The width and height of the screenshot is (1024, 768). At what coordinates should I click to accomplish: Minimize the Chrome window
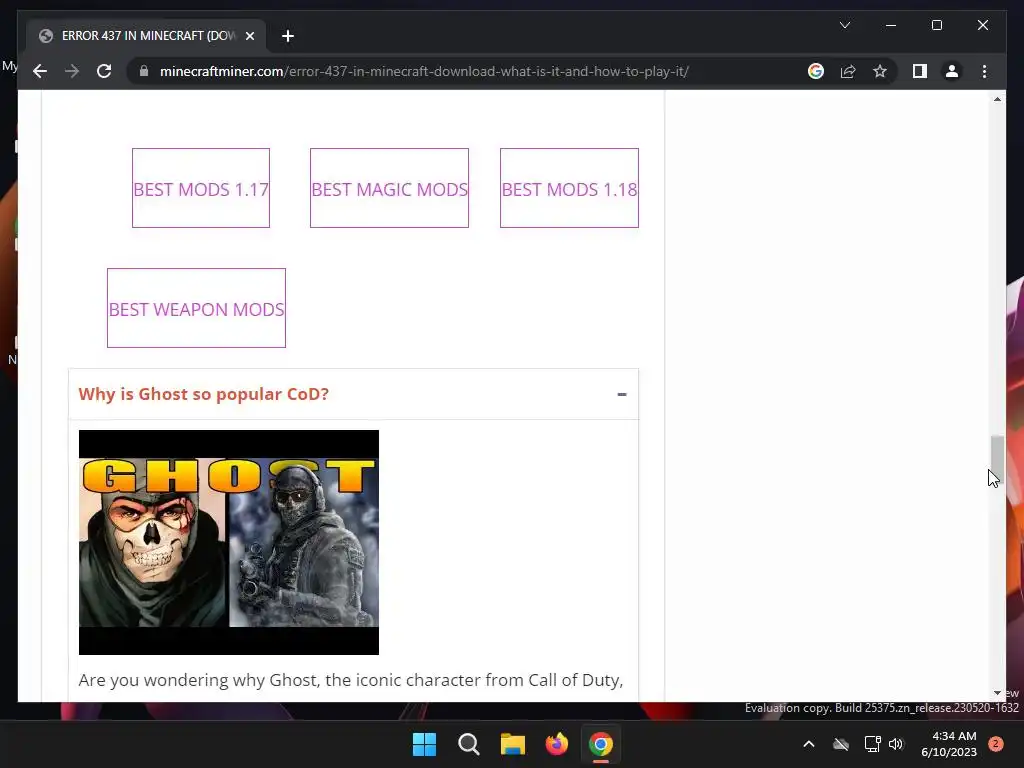(x=891, y=25)
